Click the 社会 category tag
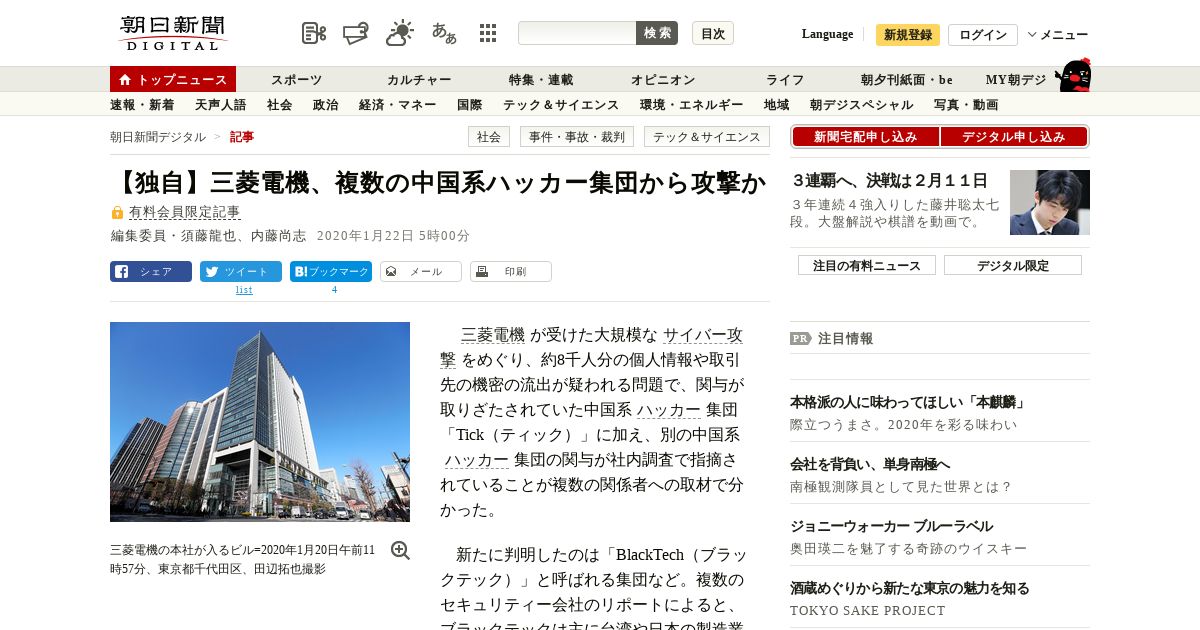Image resolution: width=1200 pixels, height=630 pixels. click(489, 137)
